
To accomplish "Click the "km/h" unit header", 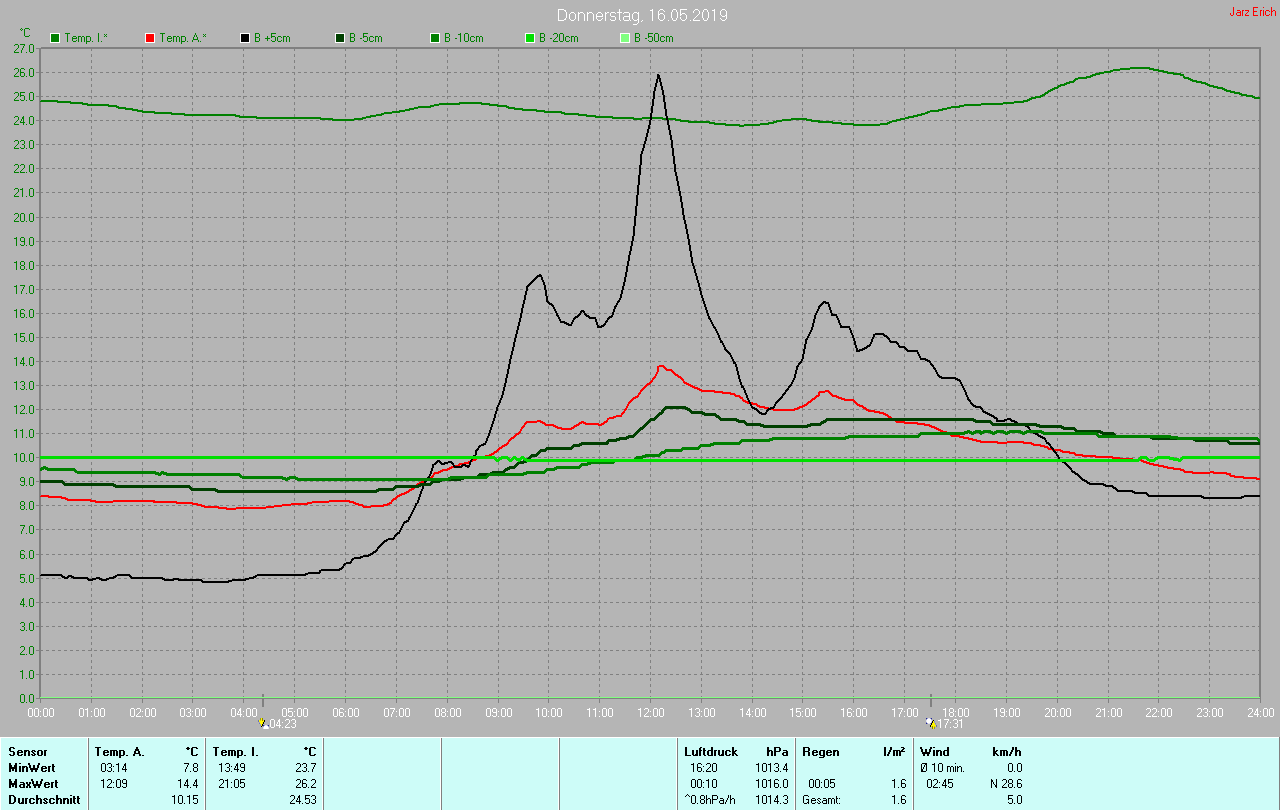I will [1006, 752].
